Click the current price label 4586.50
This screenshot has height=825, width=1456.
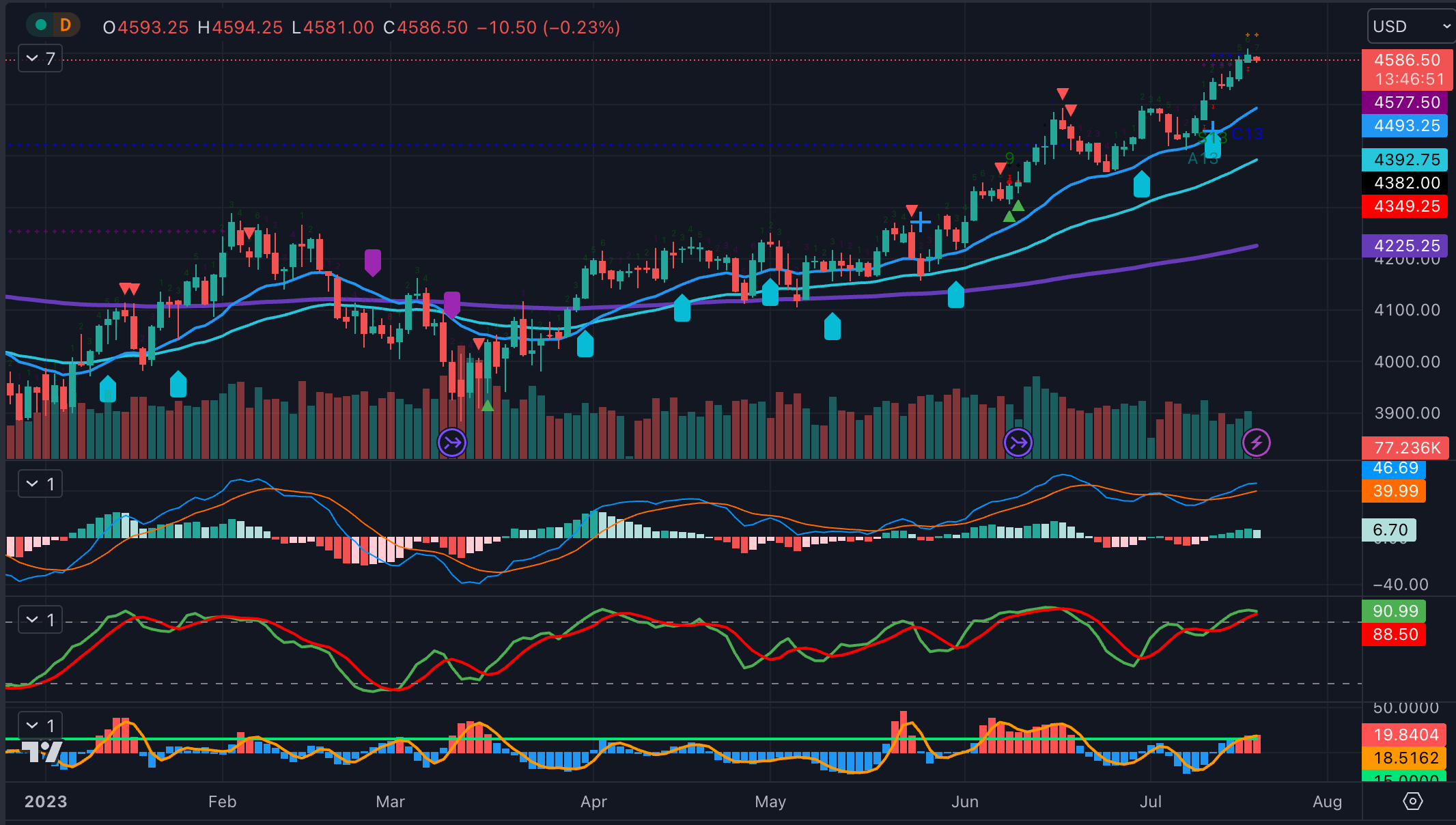1407,60
